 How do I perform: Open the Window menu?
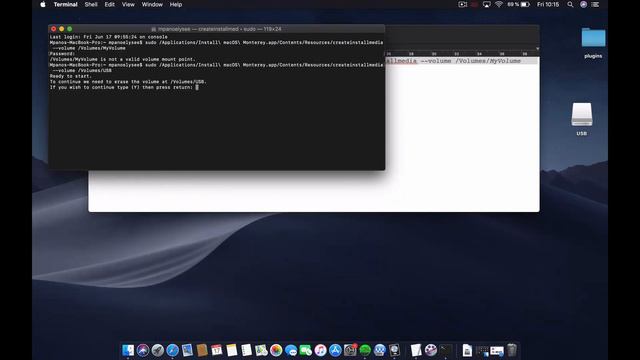coord(152,4)
